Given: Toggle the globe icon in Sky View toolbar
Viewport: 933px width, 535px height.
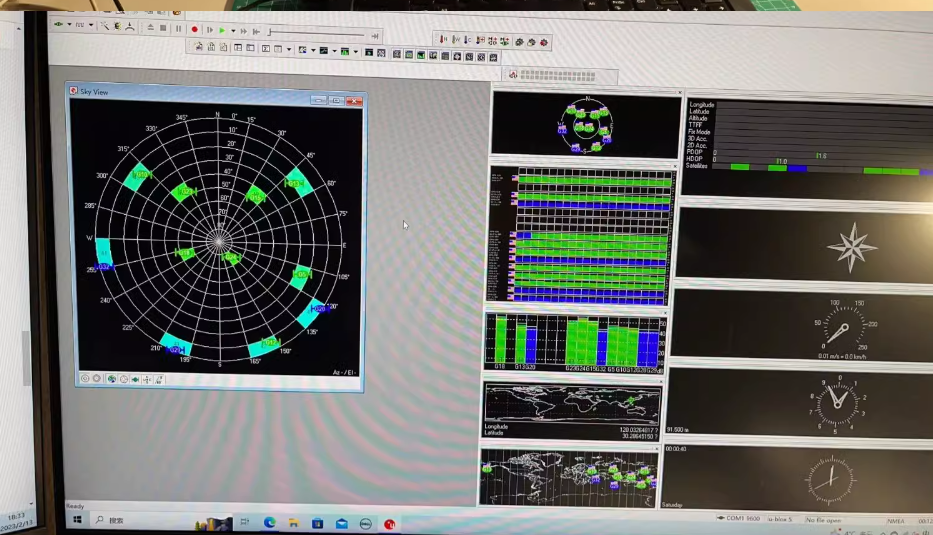Looking at the screenshot, I should pos(111,378).
